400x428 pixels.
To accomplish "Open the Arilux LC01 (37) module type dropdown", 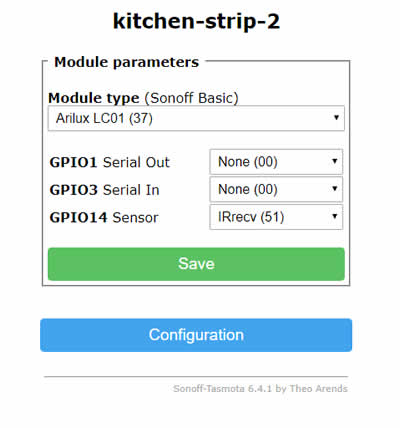I will pos(196,118).
